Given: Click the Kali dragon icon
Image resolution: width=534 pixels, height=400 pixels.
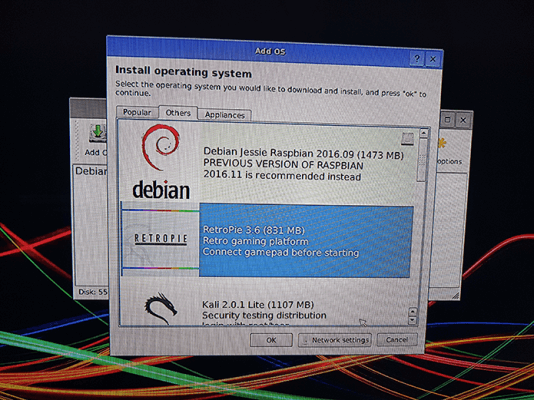Looking at the screenshot, I should (x=161, y=308).
